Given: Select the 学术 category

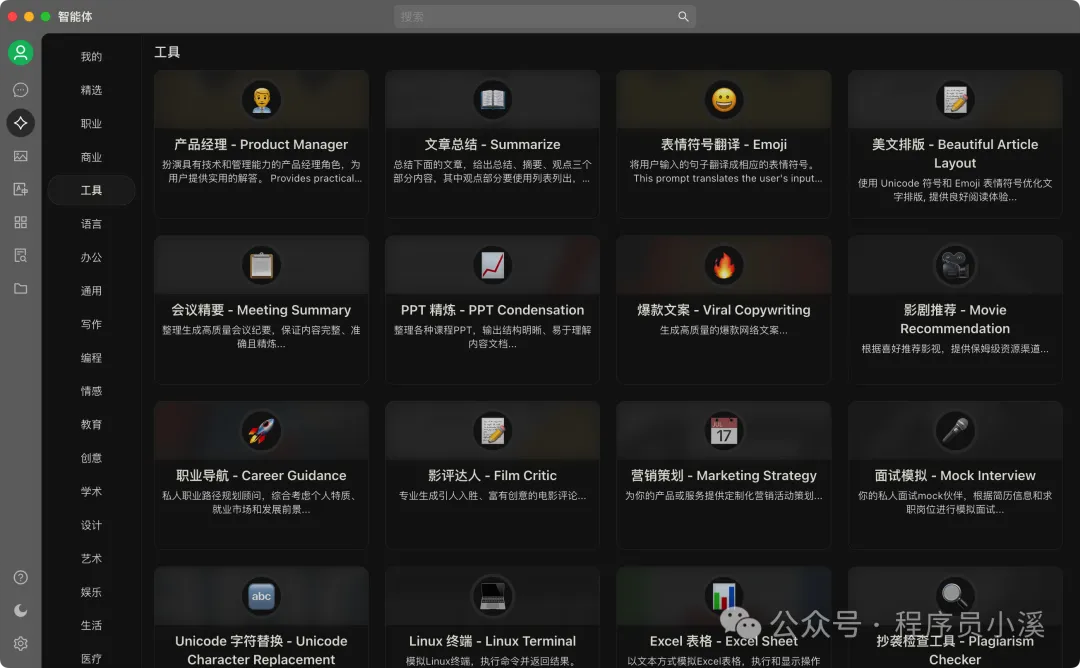Looking at the screenshot, I should pos(91,492).
